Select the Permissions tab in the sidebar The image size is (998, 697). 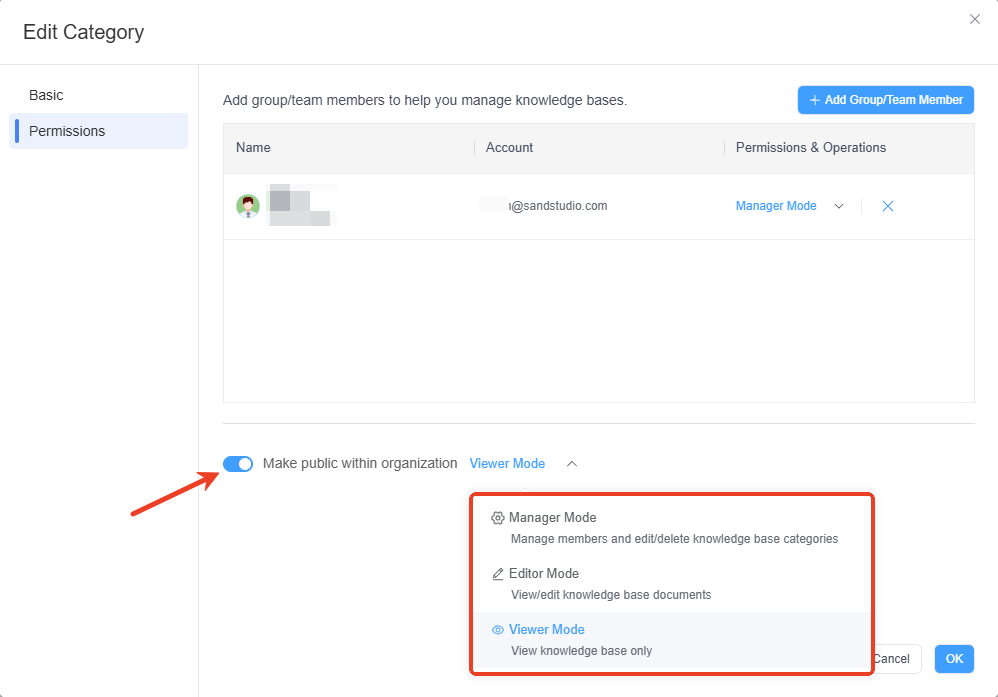click(67, 131)
